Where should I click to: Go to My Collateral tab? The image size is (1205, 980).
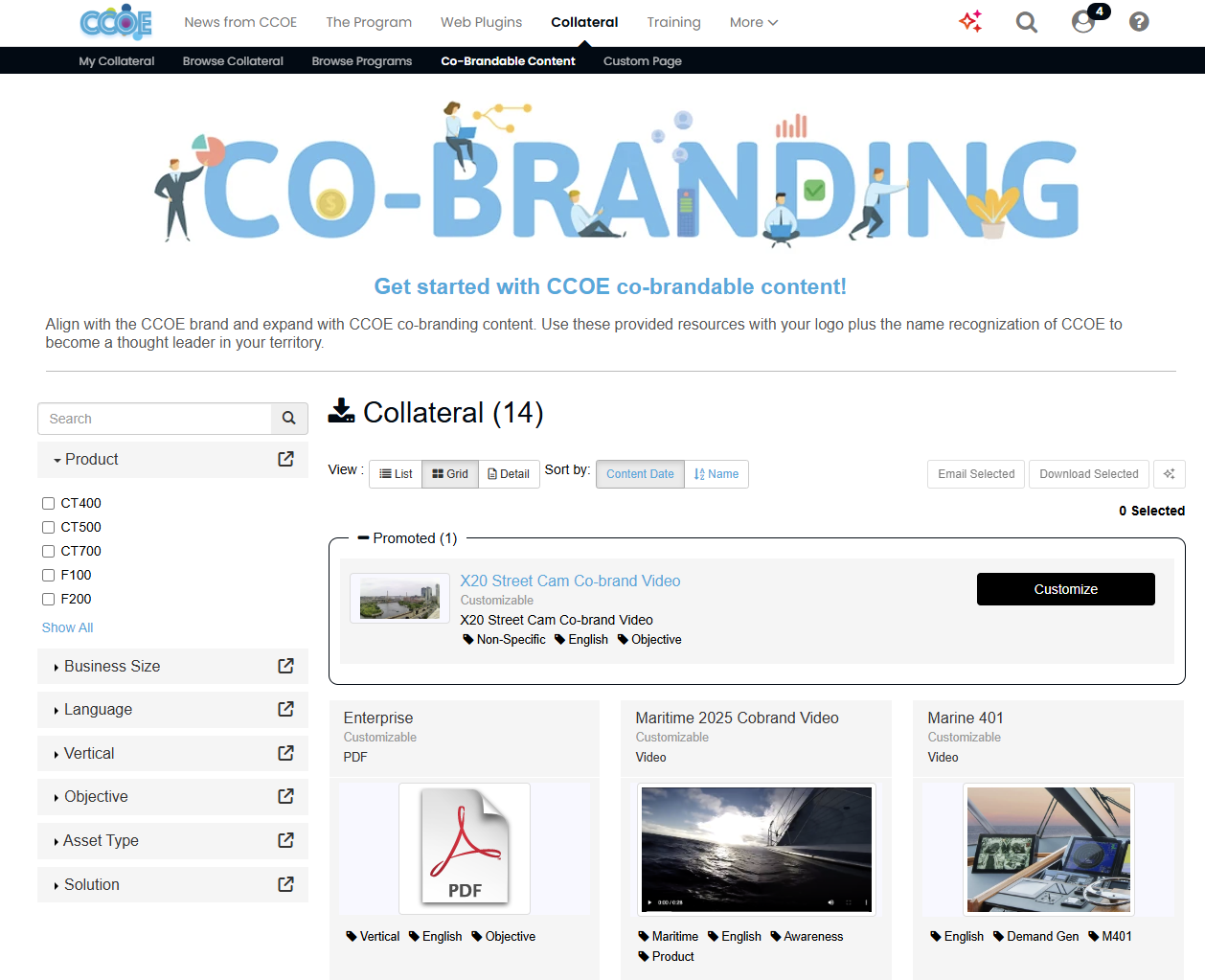coord(117,61)
